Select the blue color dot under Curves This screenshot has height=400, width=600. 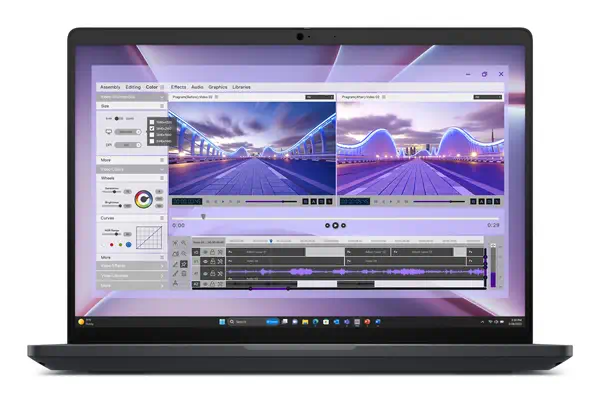(x=128, y=243)
